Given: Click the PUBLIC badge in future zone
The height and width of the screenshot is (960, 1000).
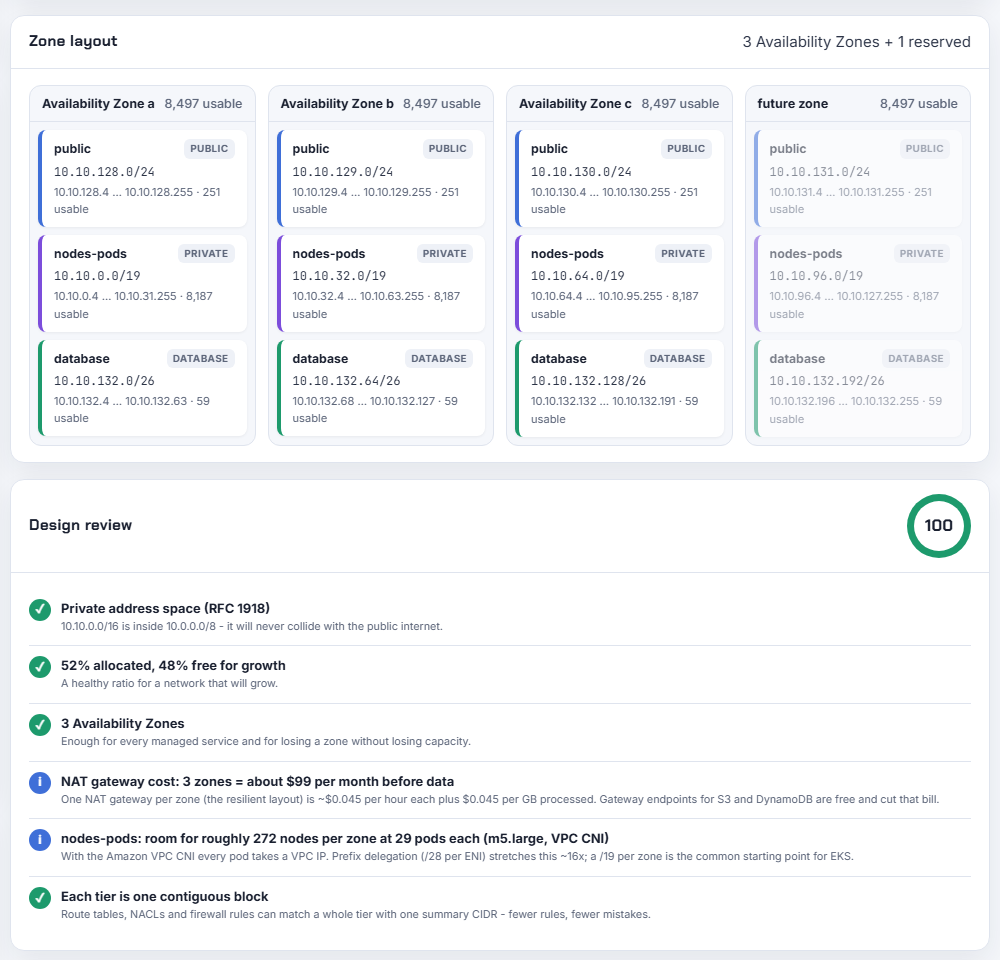Looking at the screenshot, I should pyautogui.click(x=924, y=149).
